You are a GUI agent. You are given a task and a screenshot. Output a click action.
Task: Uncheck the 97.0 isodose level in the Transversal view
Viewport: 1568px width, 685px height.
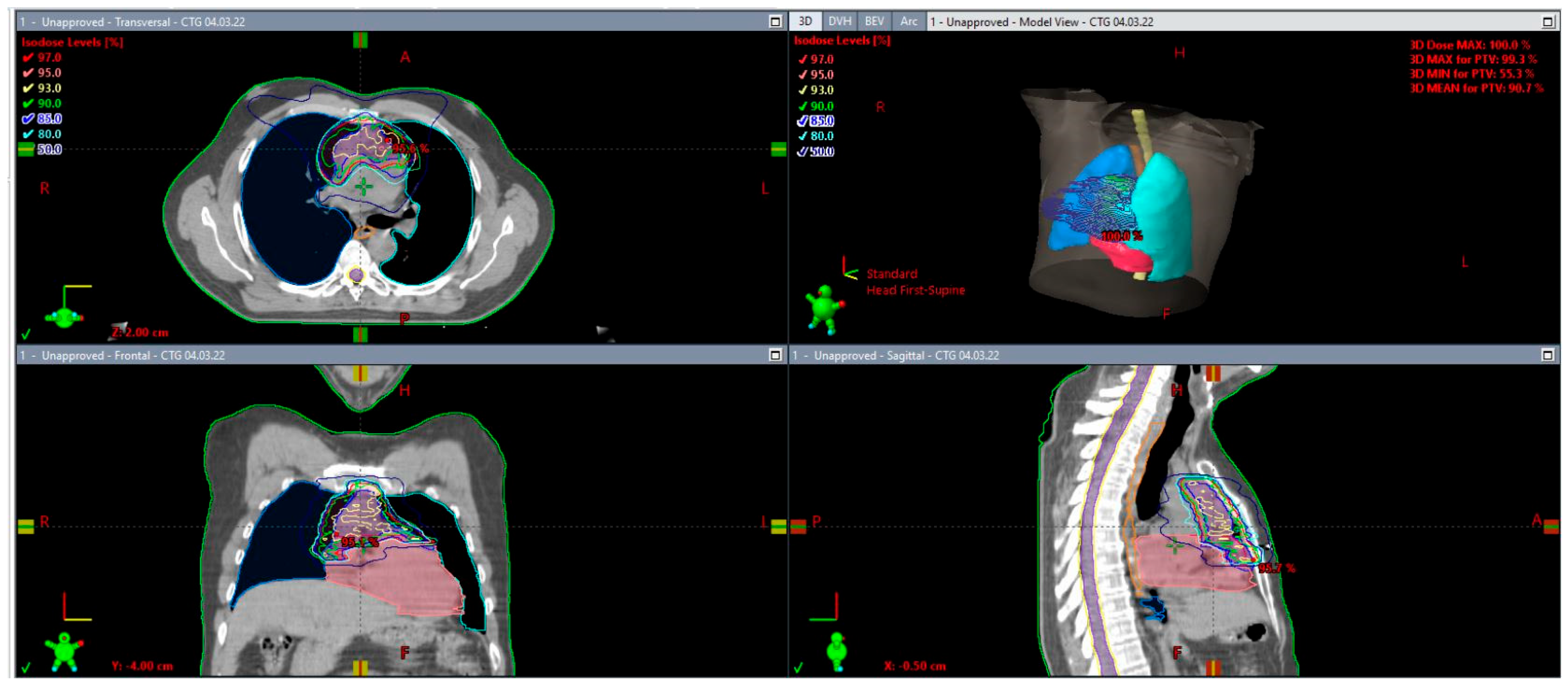point(28,57)
